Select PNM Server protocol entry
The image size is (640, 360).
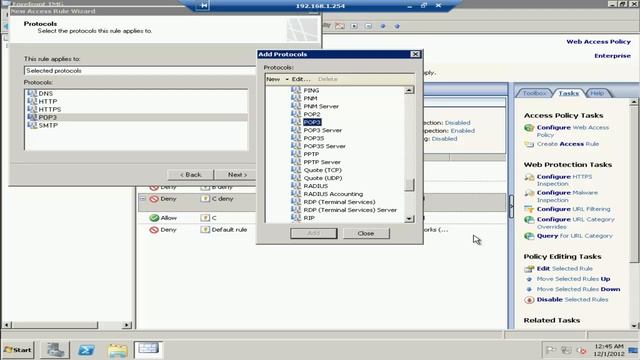point(321,106)
